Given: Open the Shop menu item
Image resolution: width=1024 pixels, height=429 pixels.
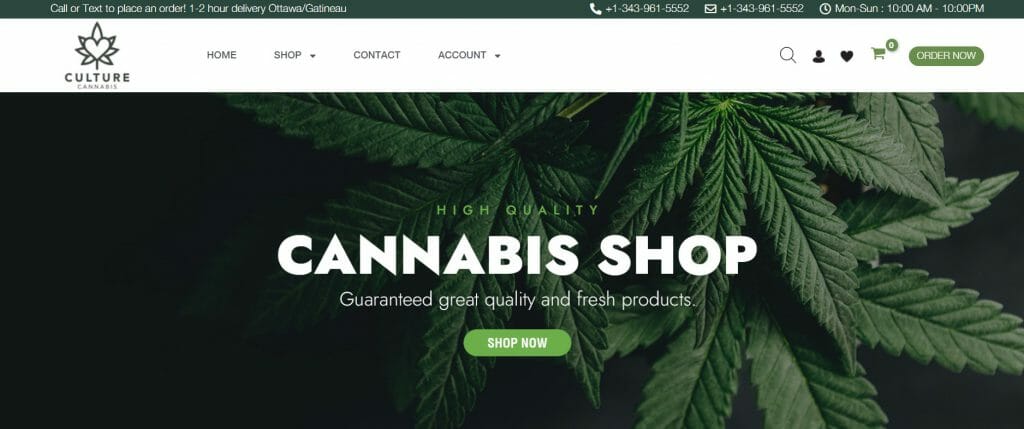Looking at the screenshot, I should (x=287, y=56).
